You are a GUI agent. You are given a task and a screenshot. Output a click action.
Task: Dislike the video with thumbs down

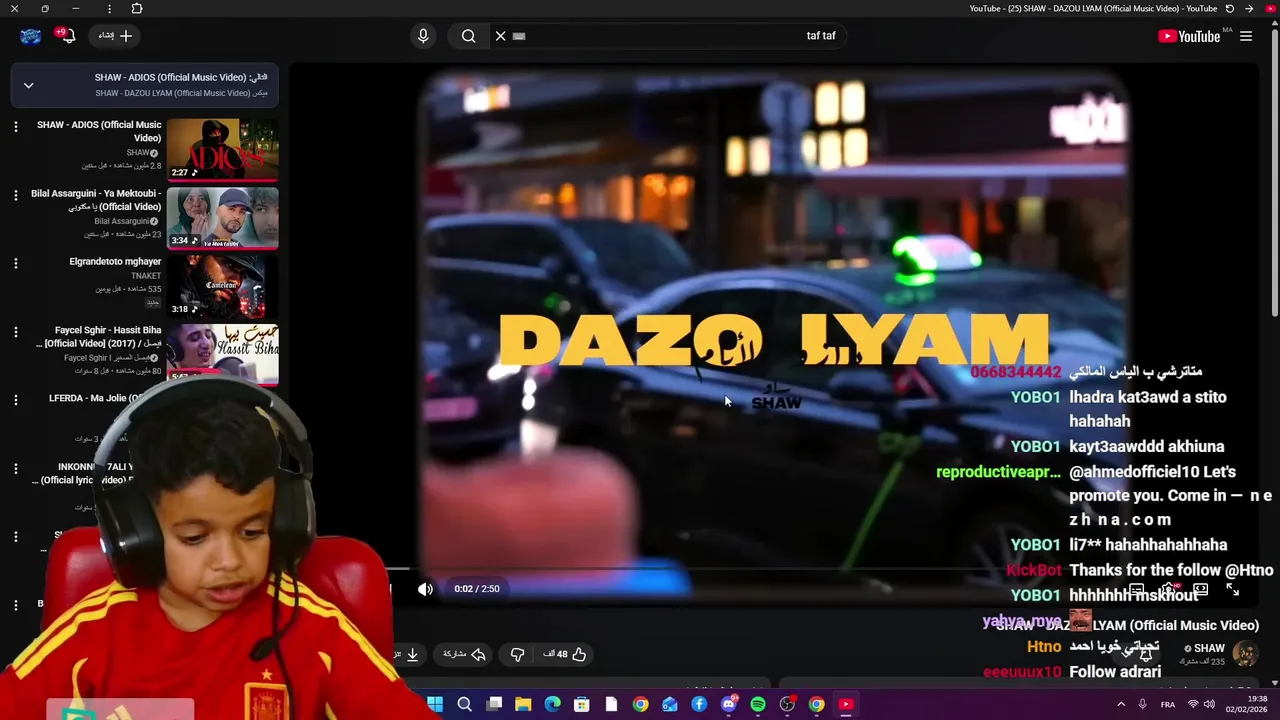click(x=517, y=654)
